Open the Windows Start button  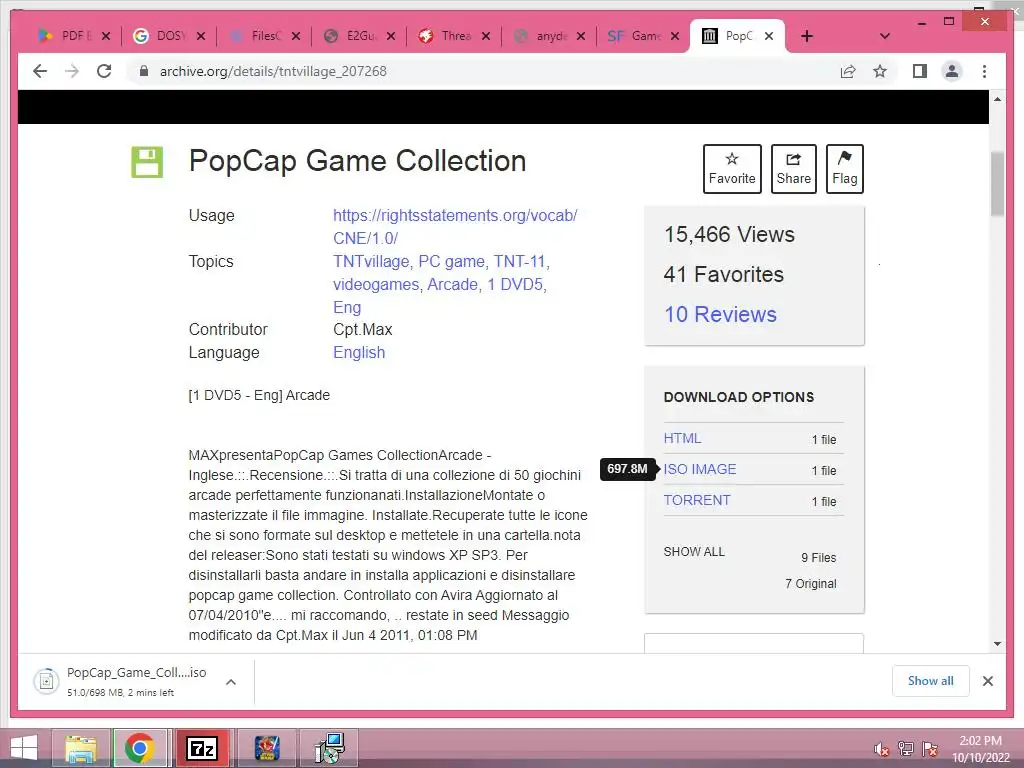point(24,748)
